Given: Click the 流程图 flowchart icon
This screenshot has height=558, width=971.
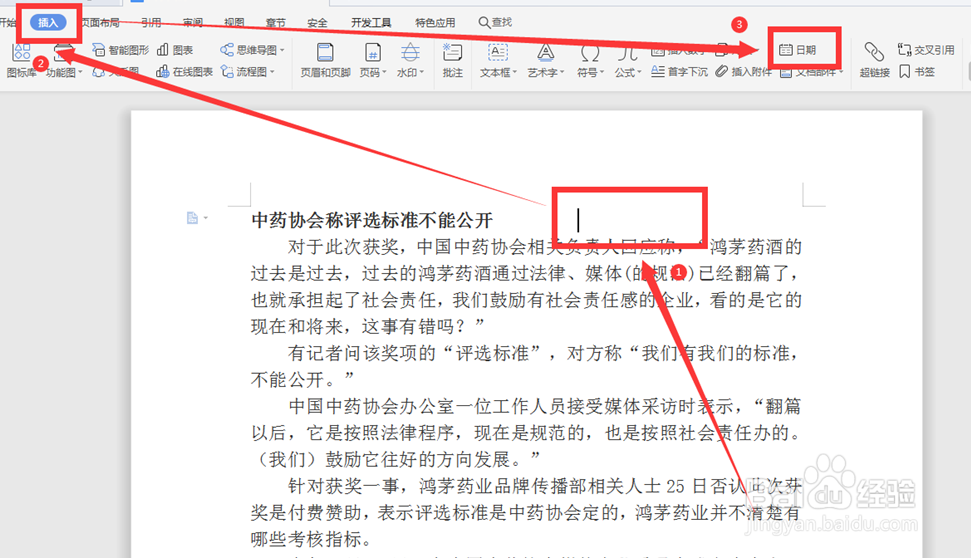Looking at the screenshot, I should (227, 72).
